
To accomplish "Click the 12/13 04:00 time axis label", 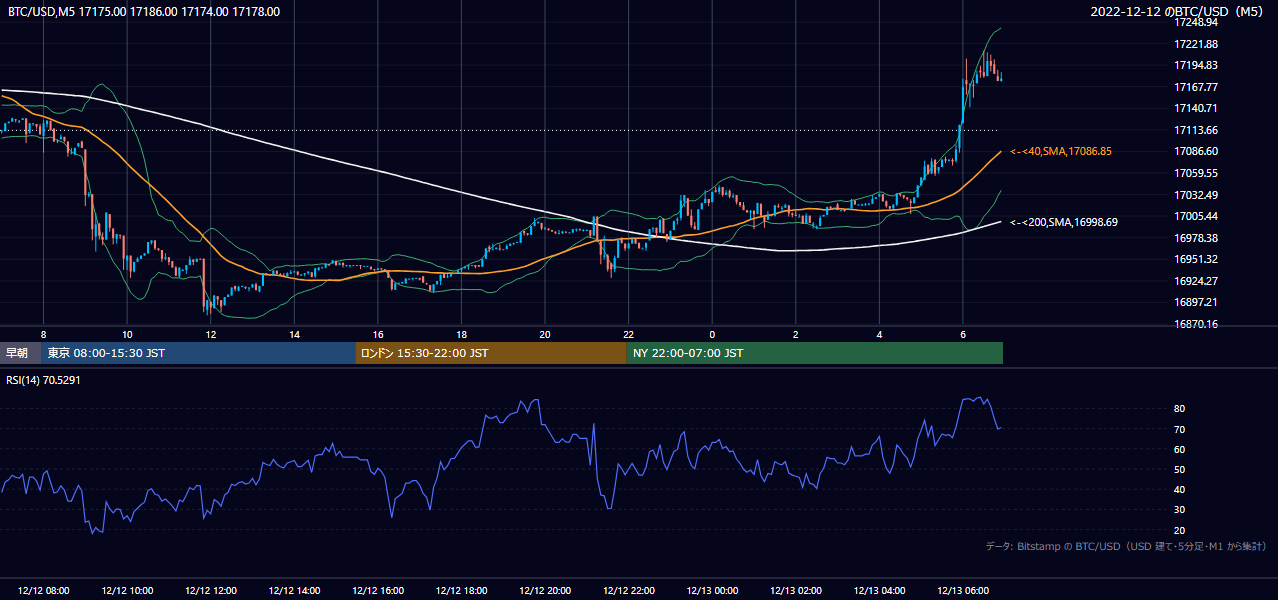I will (879, 591).
